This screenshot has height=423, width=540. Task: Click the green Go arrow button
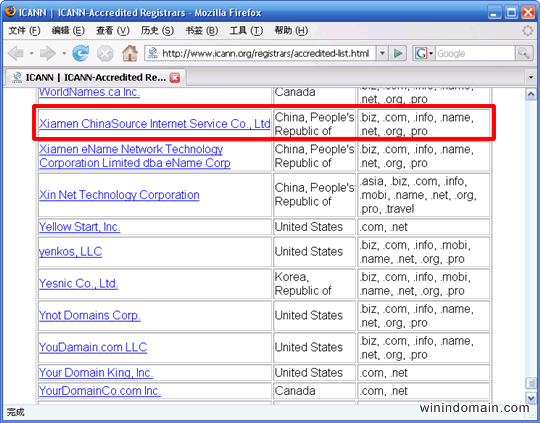398,53
